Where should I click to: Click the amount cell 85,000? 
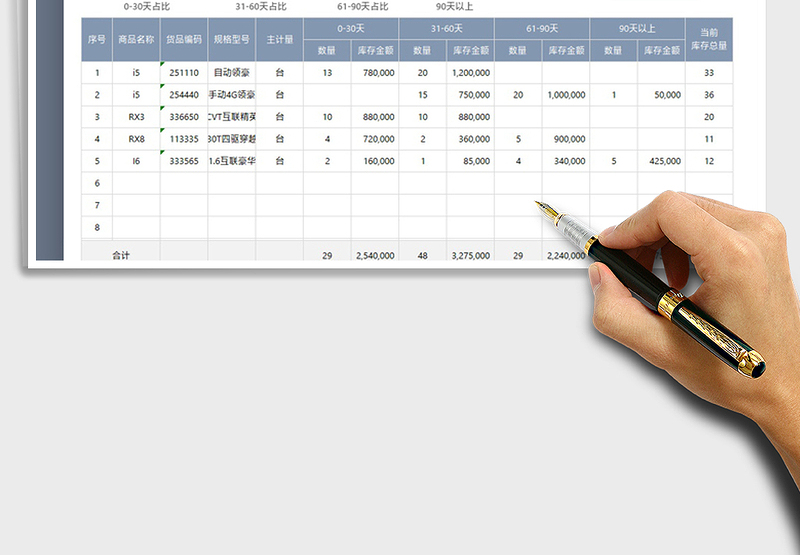[x=470, y=161]
